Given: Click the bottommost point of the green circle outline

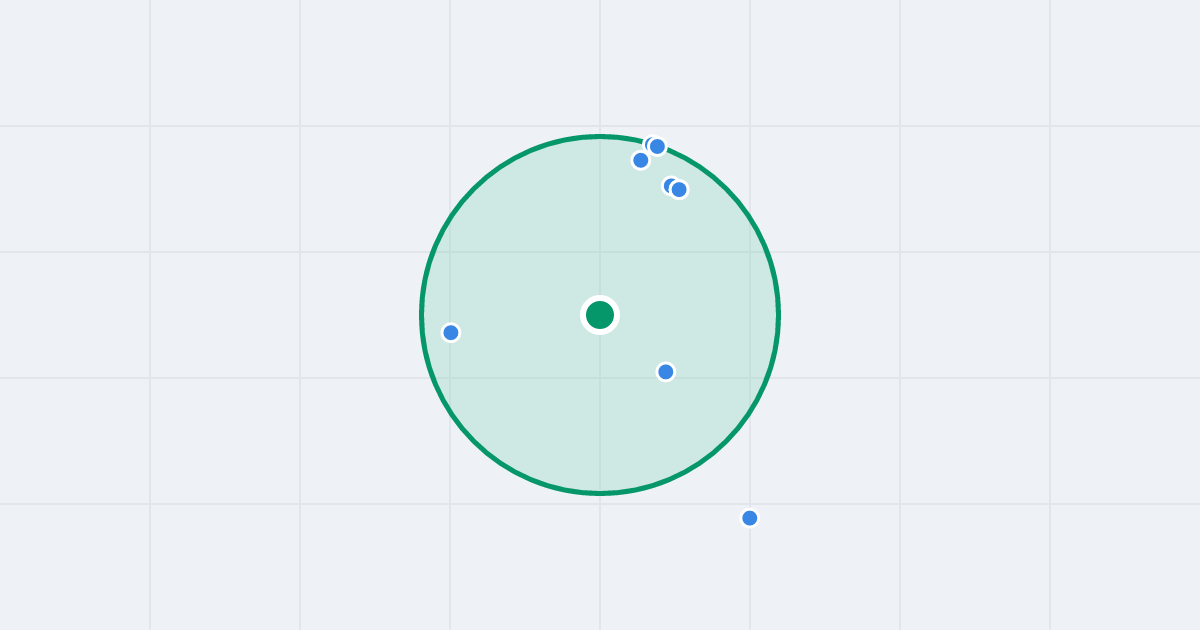Looking at the screenshot, I should click(x=600, y=493).
